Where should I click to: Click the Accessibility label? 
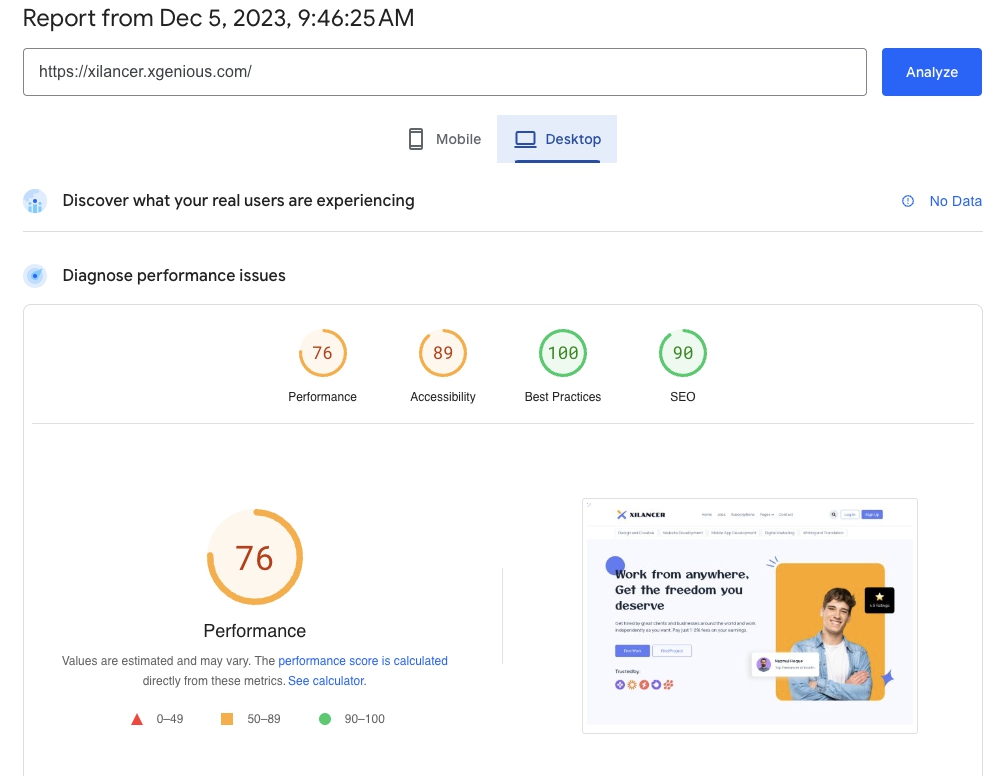click(x=443, y=397)
